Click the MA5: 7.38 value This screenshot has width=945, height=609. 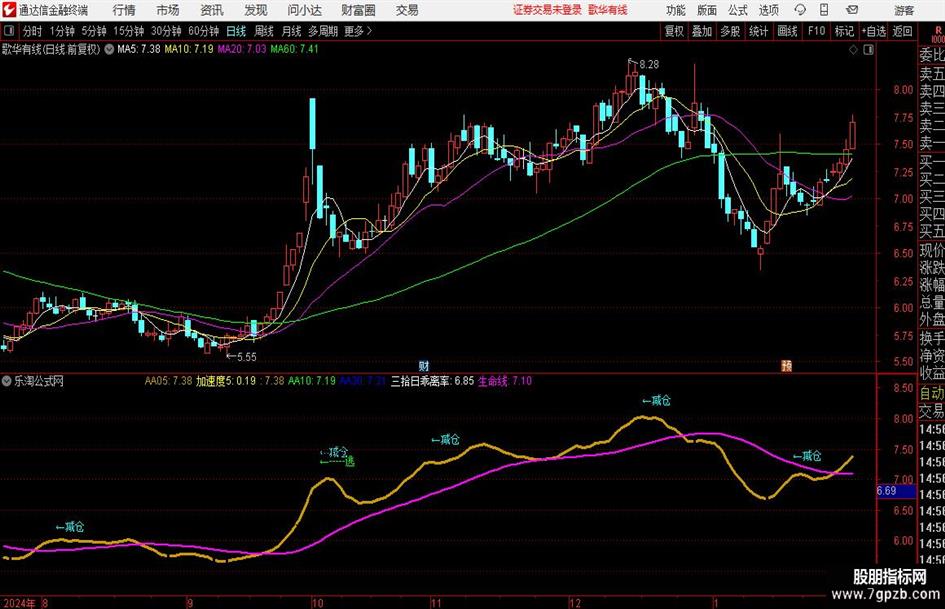click(139, 49)
